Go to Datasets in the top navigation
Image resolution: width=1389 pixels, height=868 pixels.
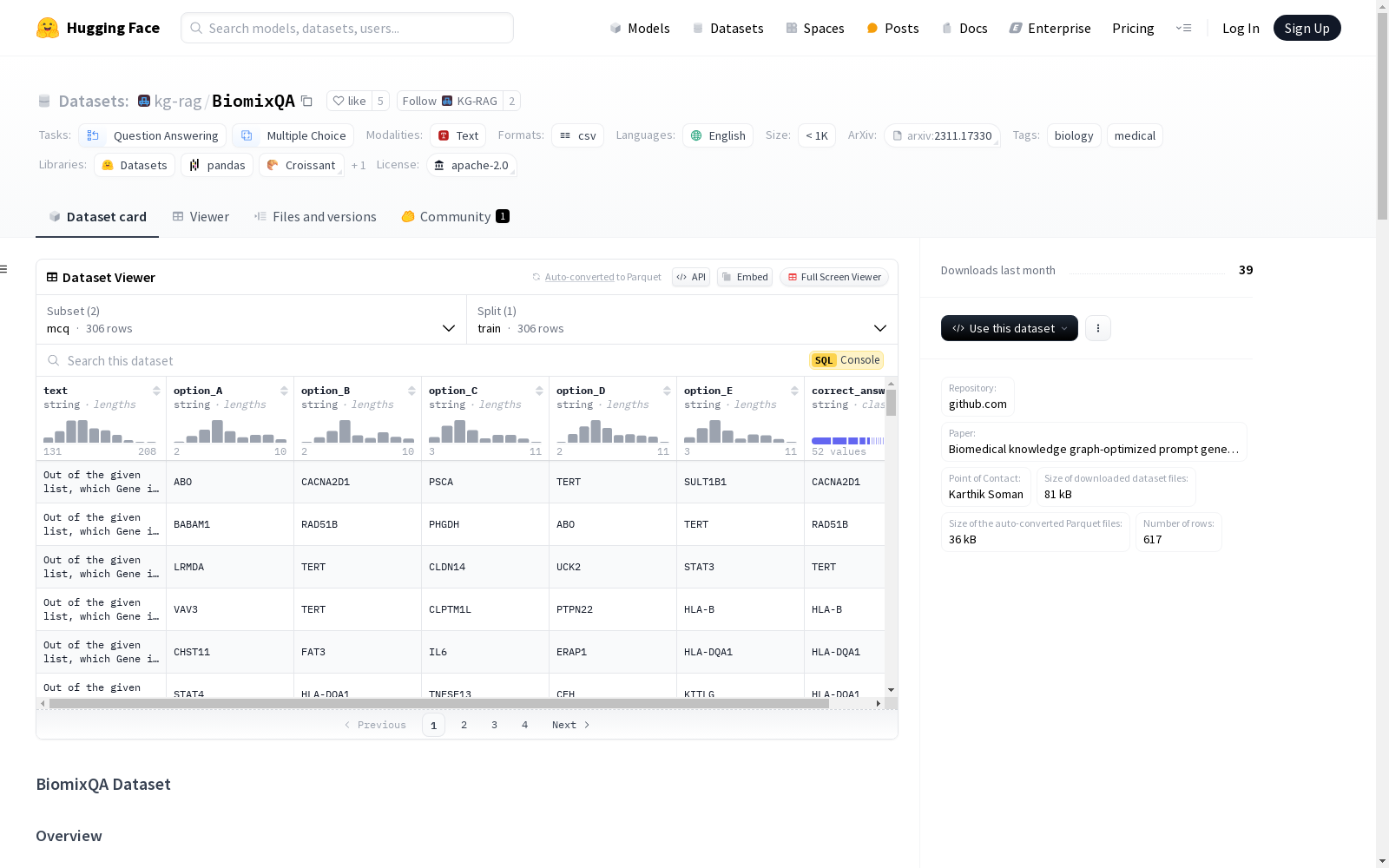coord(727,28)
